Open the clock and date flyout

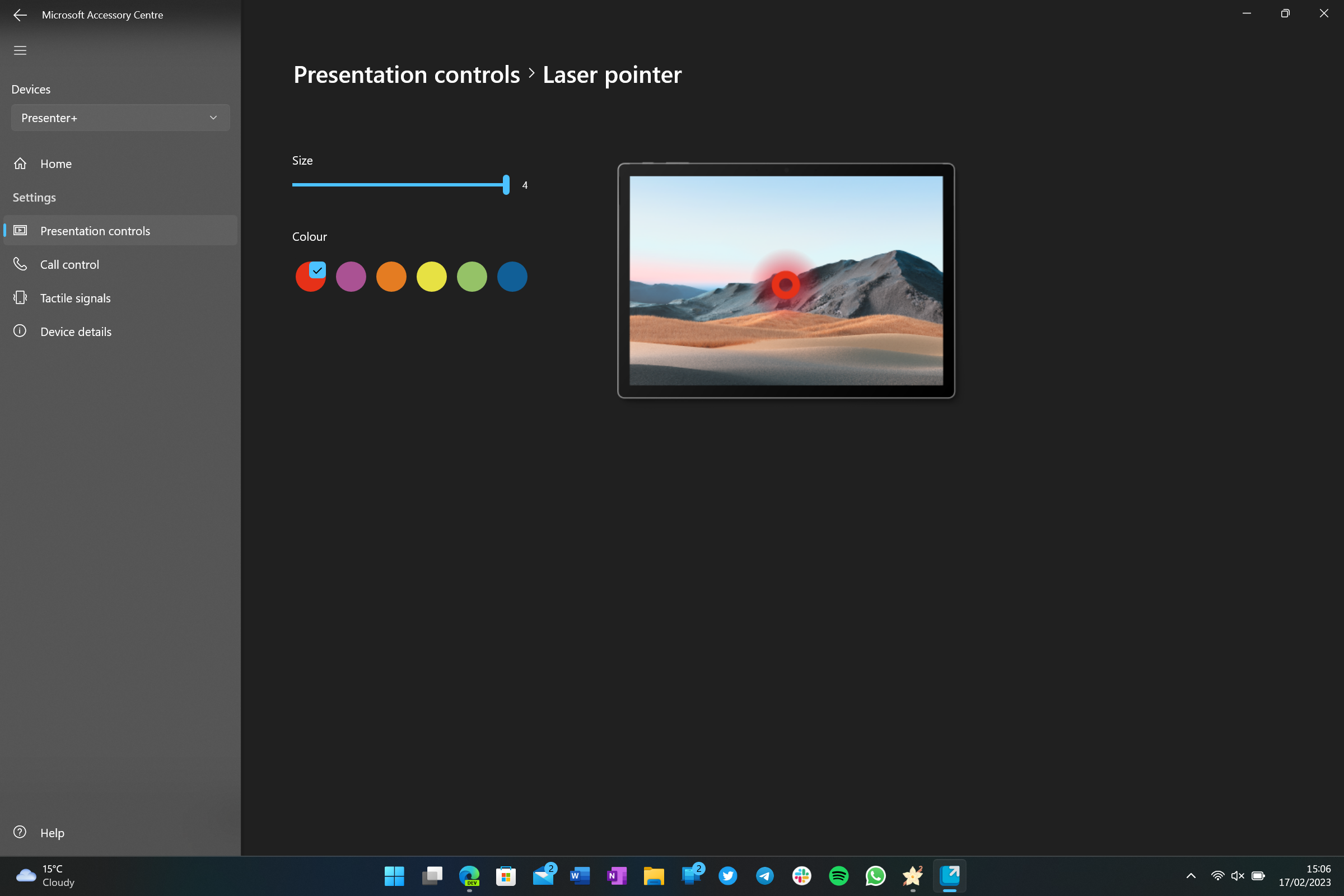pos(1304,875)
